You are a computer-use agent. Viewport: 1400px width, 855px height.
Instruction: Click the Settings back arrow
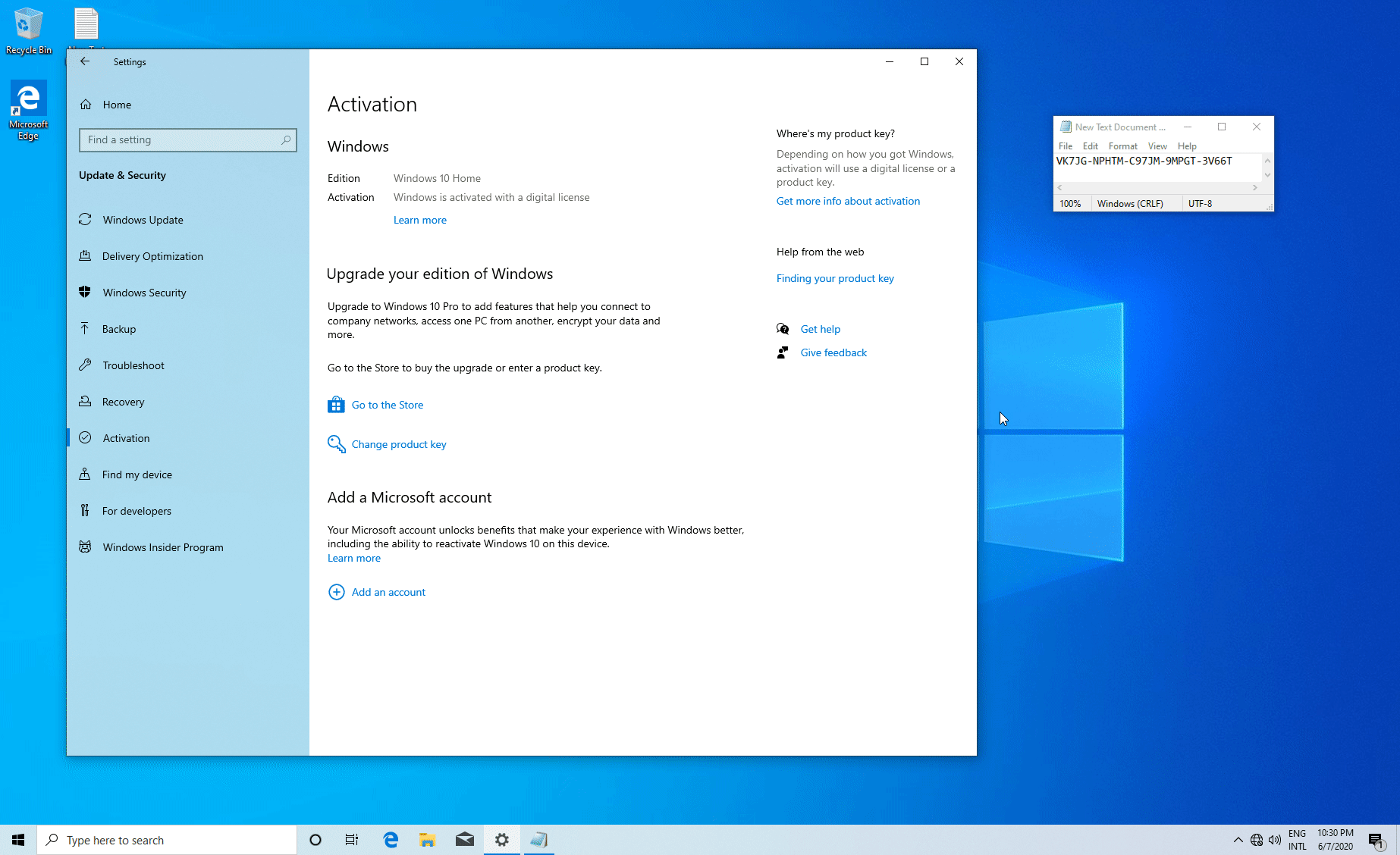click(x=85, y=61)
